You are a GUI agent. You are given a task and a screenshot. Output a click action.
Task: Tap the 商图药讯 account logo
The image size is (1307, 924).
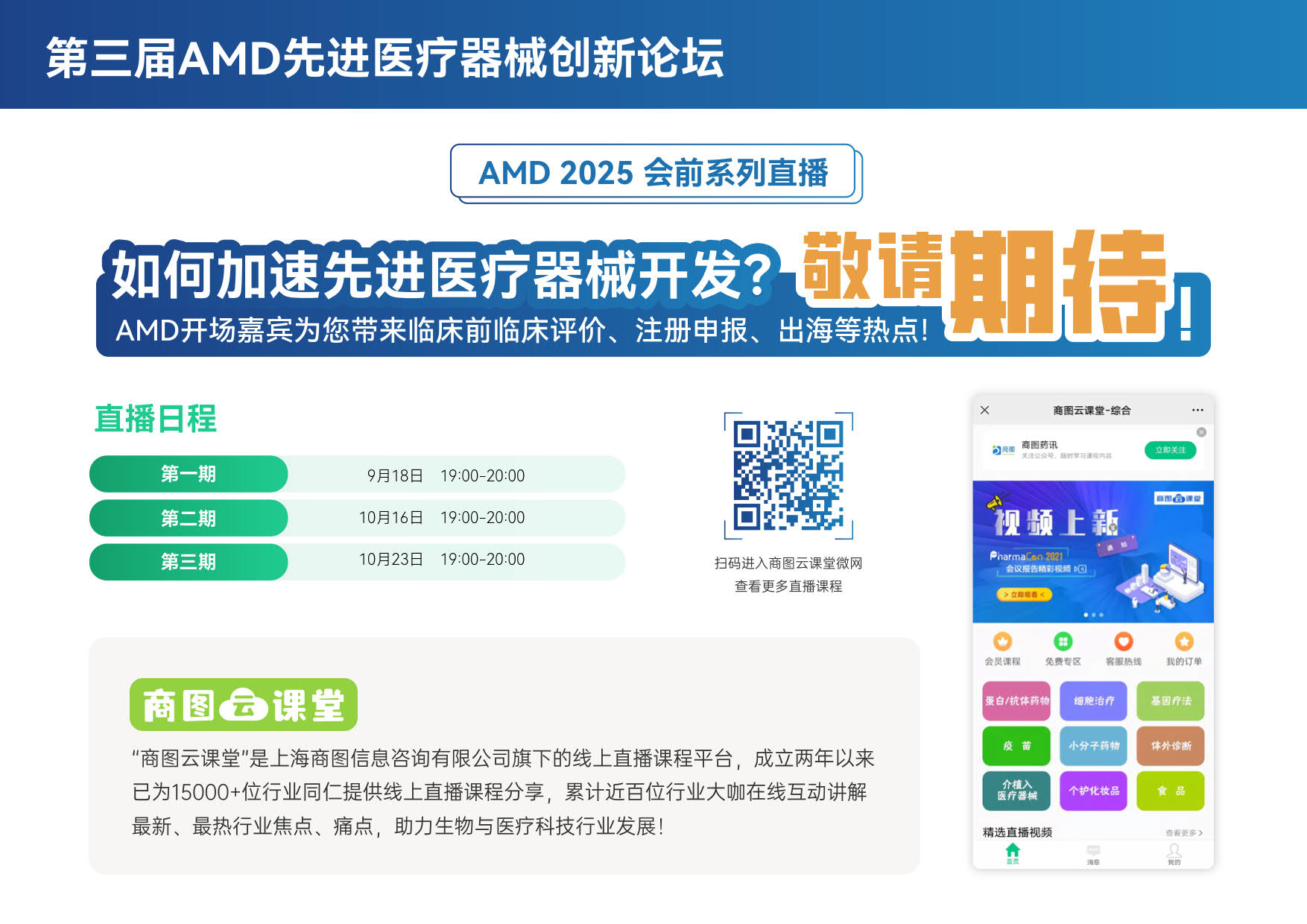[x=1002, y=449]
